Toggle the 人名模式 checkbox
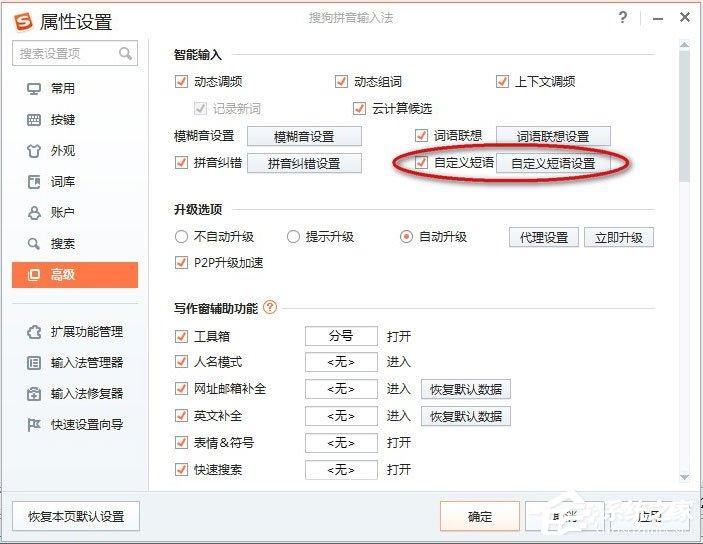Viewport: 703px width, 544px height. [x=181, y=361]
